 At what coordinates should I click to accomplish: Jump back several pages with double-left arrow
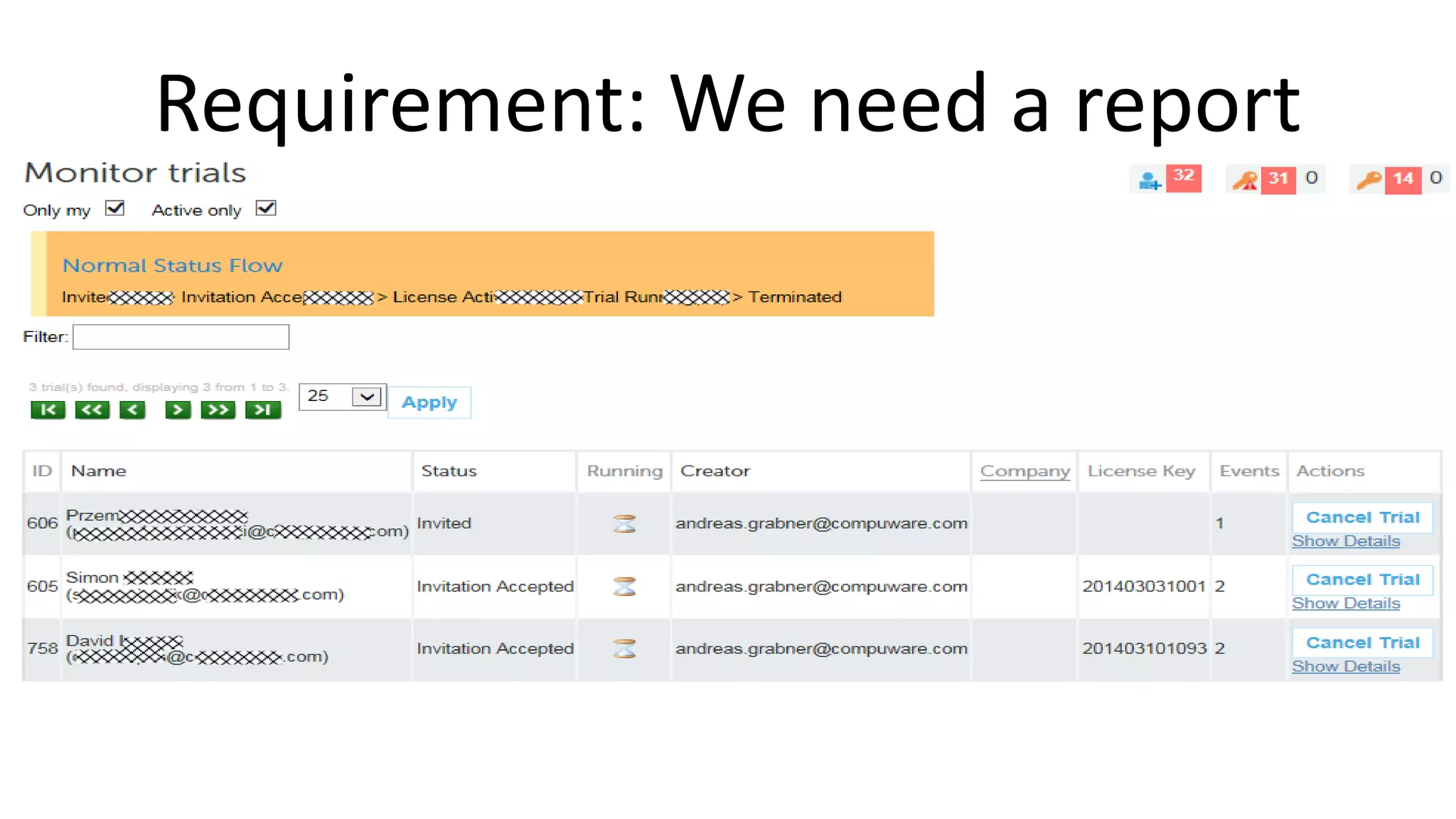click(92, 409)
